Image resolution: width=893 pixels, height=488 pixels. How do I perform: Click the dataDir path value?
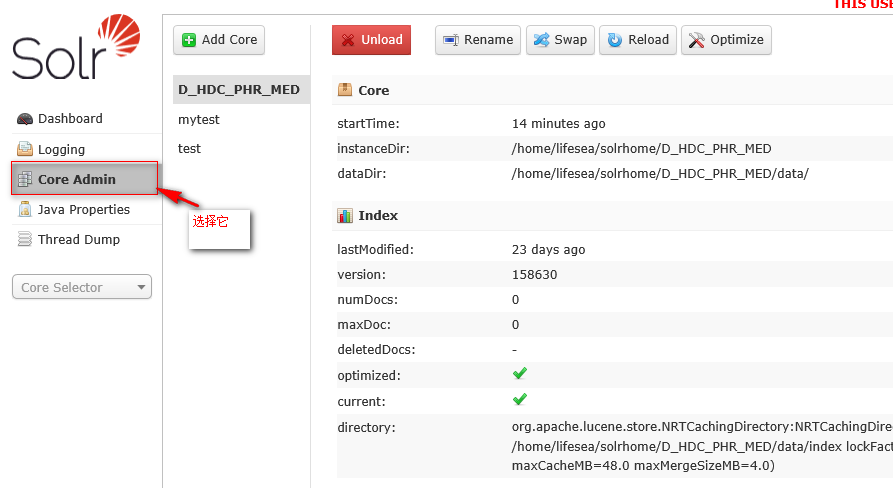click(x=660, y=174)
